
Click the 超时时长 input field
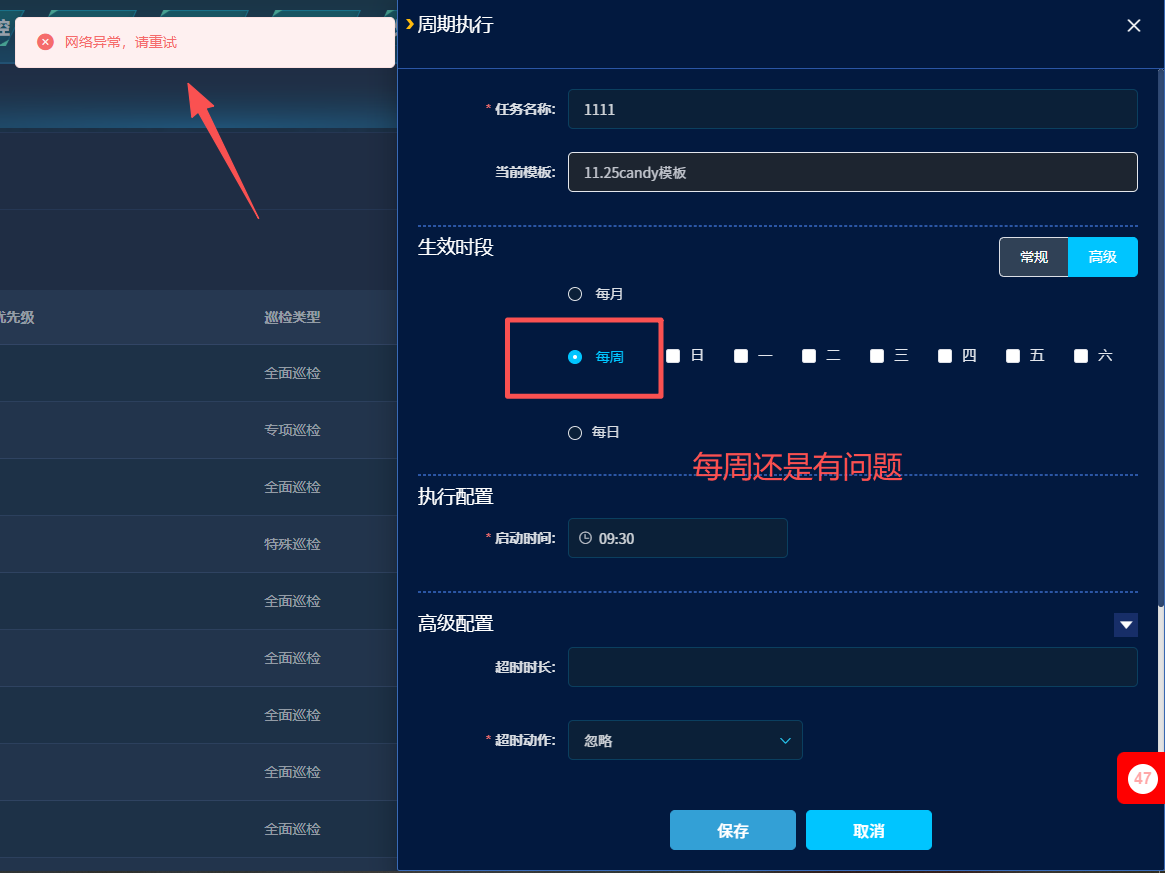pyautogui.click(x=852, y=667)
